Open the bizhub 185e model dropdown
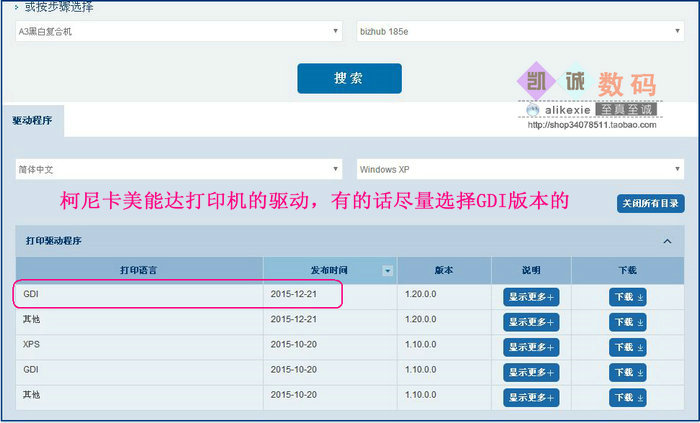Screen dimensions: 700x423 (x=519, y=31)
